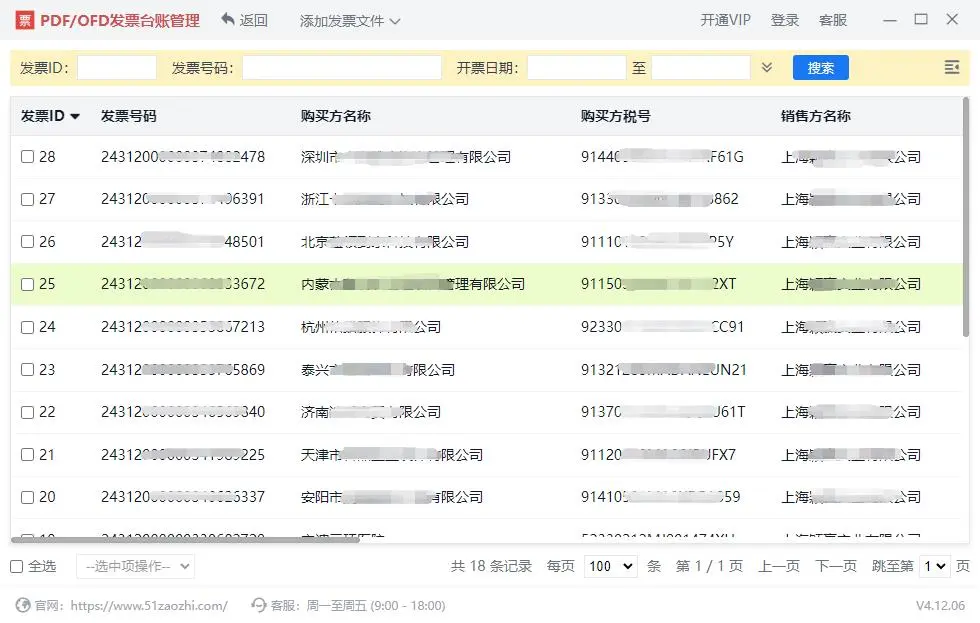Check the checkbox for invoice ID 28
Viewport: 980px width, 623px height.
tap(28, 157)
